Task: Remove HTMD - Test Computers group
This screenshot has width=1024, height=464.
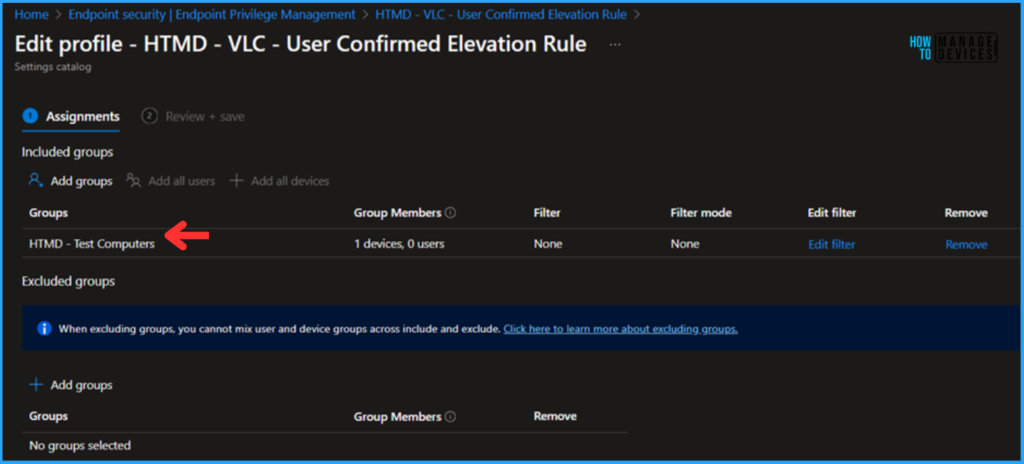Action: point(966,244)
